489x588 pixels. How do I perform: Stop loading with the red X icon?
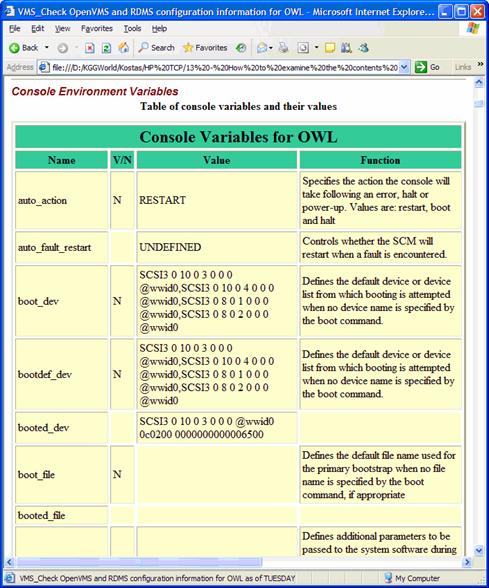click(89, 48)
